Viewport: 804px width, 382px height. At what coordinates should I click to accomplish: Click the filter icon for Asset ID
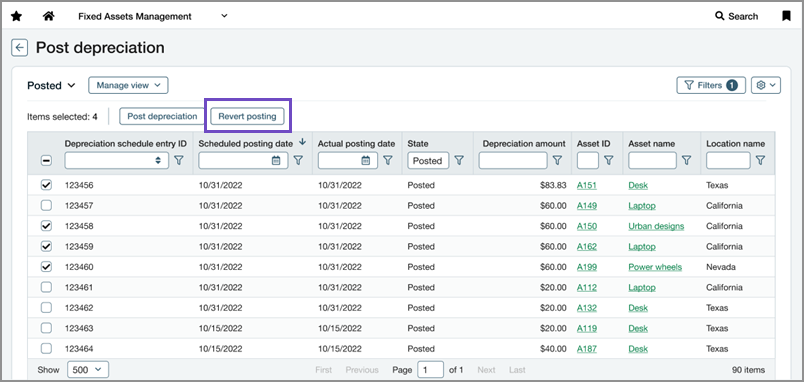(x=609, y=160)
